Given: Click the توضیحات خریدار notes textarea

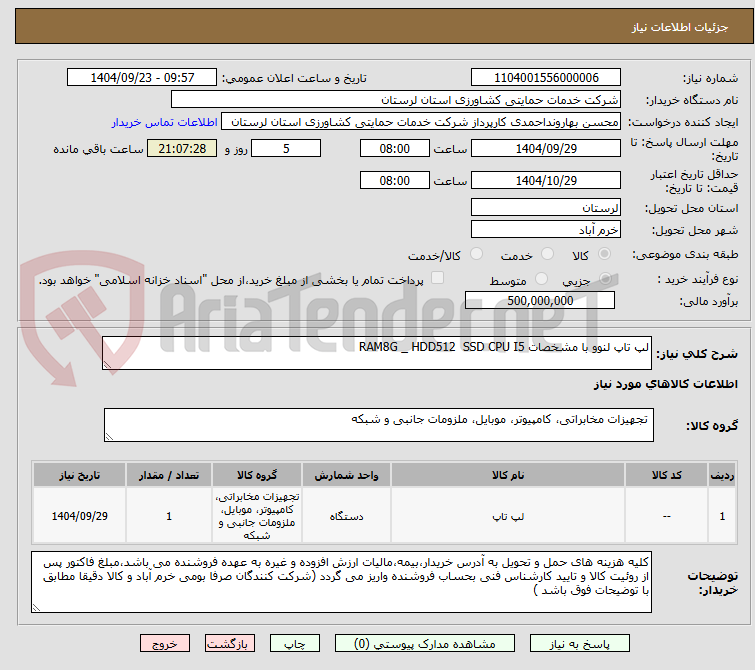Looking at the screenshot, I should 341,582.
